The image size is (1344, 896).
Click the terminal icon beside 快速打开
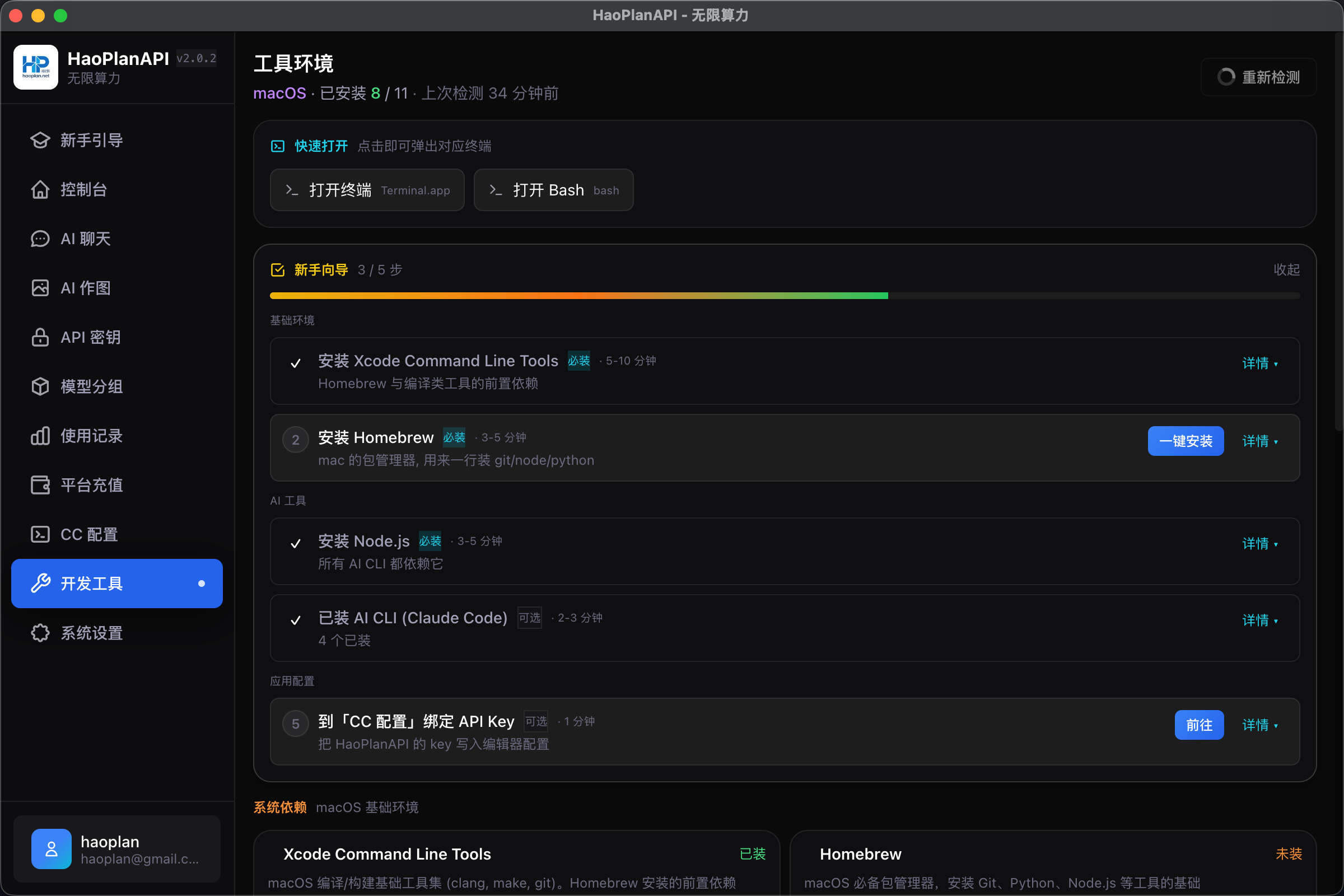tap(278, 146)
